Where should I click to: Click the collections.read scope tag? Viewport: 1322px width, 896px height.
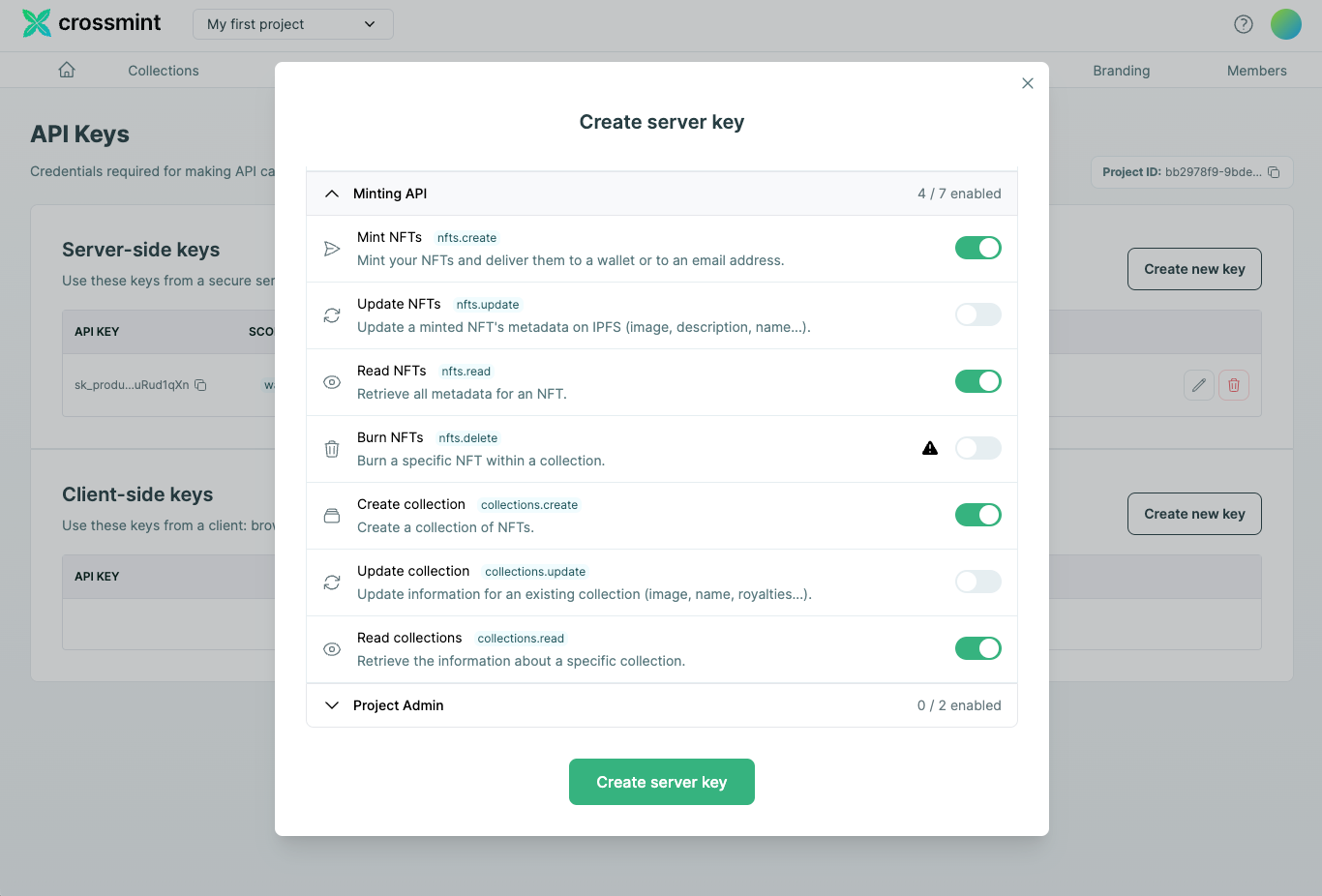point(521,639)
